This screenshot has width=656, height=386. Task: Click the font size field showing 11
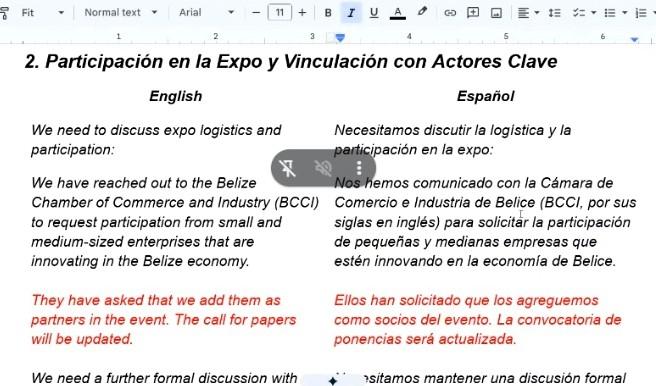(279, 13)
